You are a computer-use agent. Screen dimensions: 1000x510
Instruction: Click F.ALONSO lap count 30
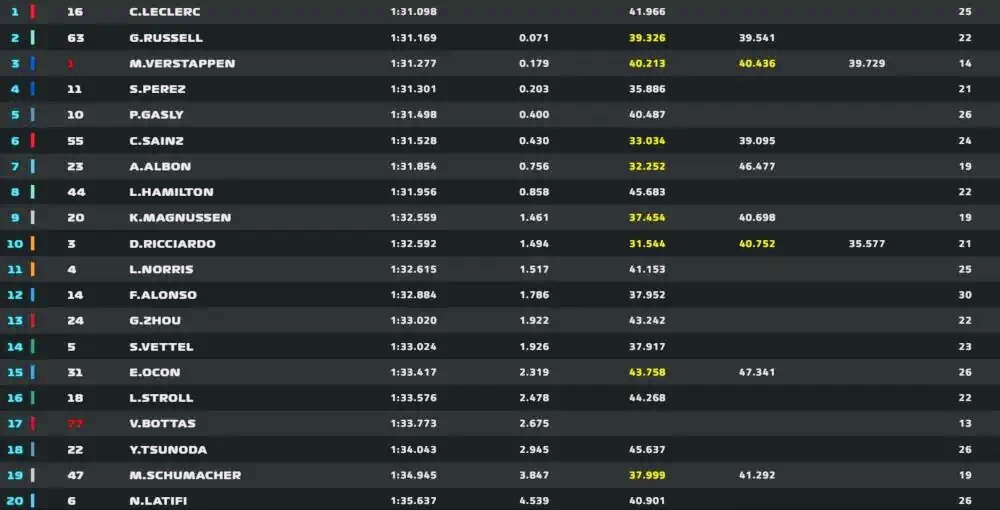pos(964,295)
